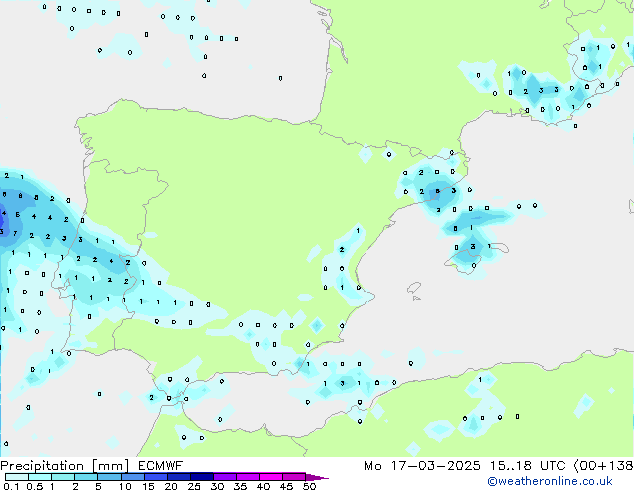Click the "7" precipitation value on the map
Viewport: 634px width, 490px height.
coord(15,233)
